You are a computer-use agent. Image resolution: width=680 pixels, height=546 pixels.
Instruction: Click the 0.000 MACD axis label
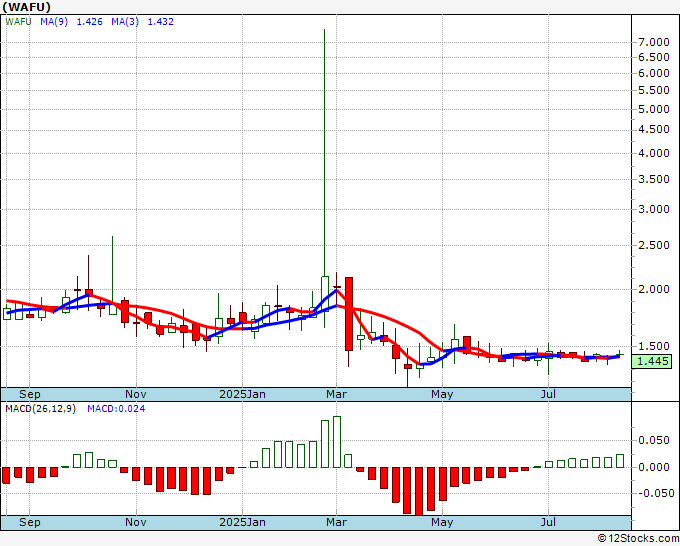pyautogui.click(x=654, y=468)
